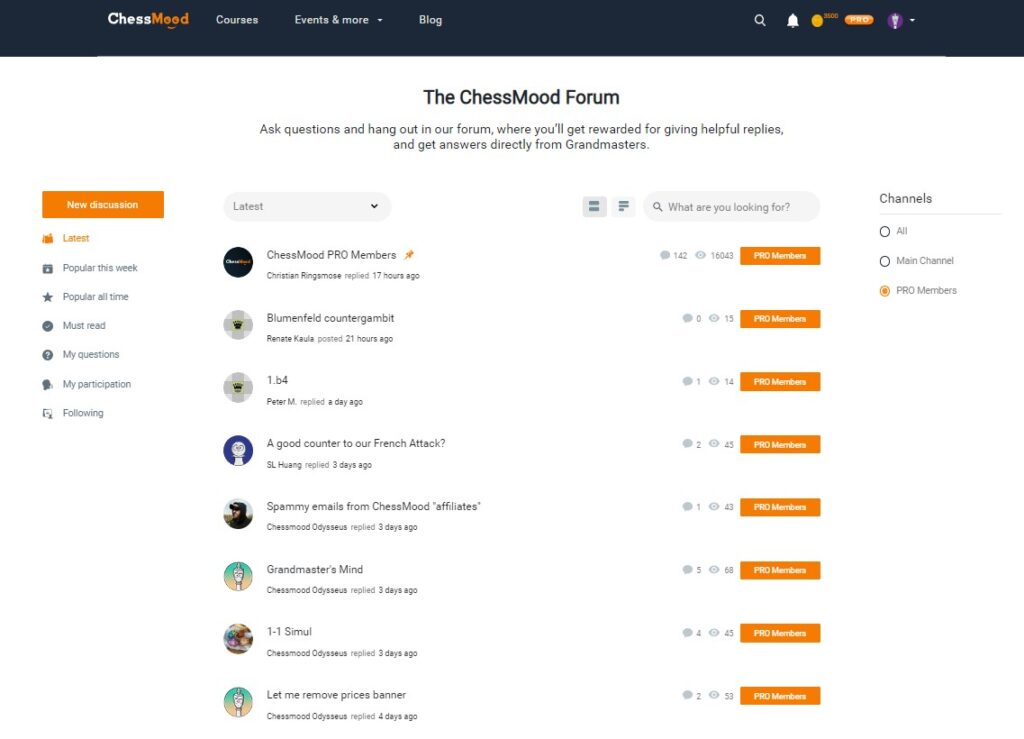Open the Blog menu item
Image resolution: width=1024 pixels, height=739 pixels.
pyautogui.click(x=430, y=20)
